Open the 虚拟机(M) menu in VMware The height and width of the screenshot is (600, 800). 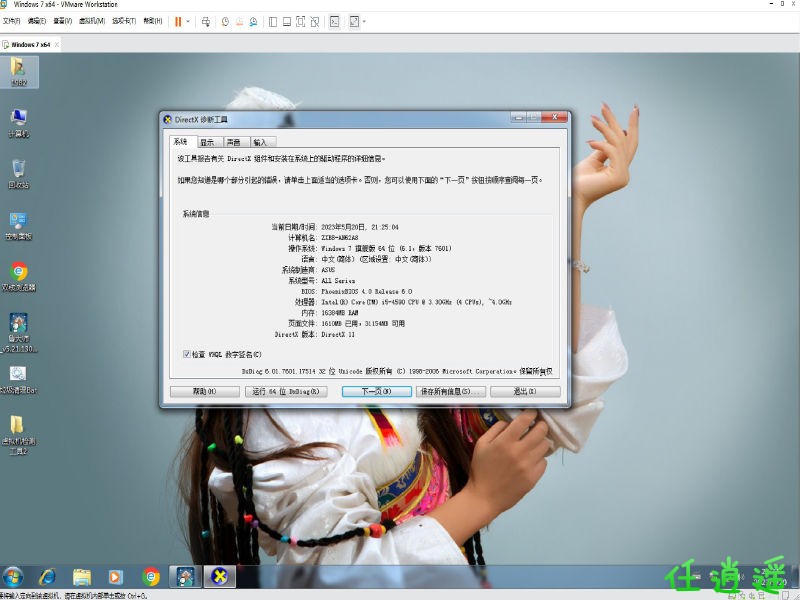(92, 21)
